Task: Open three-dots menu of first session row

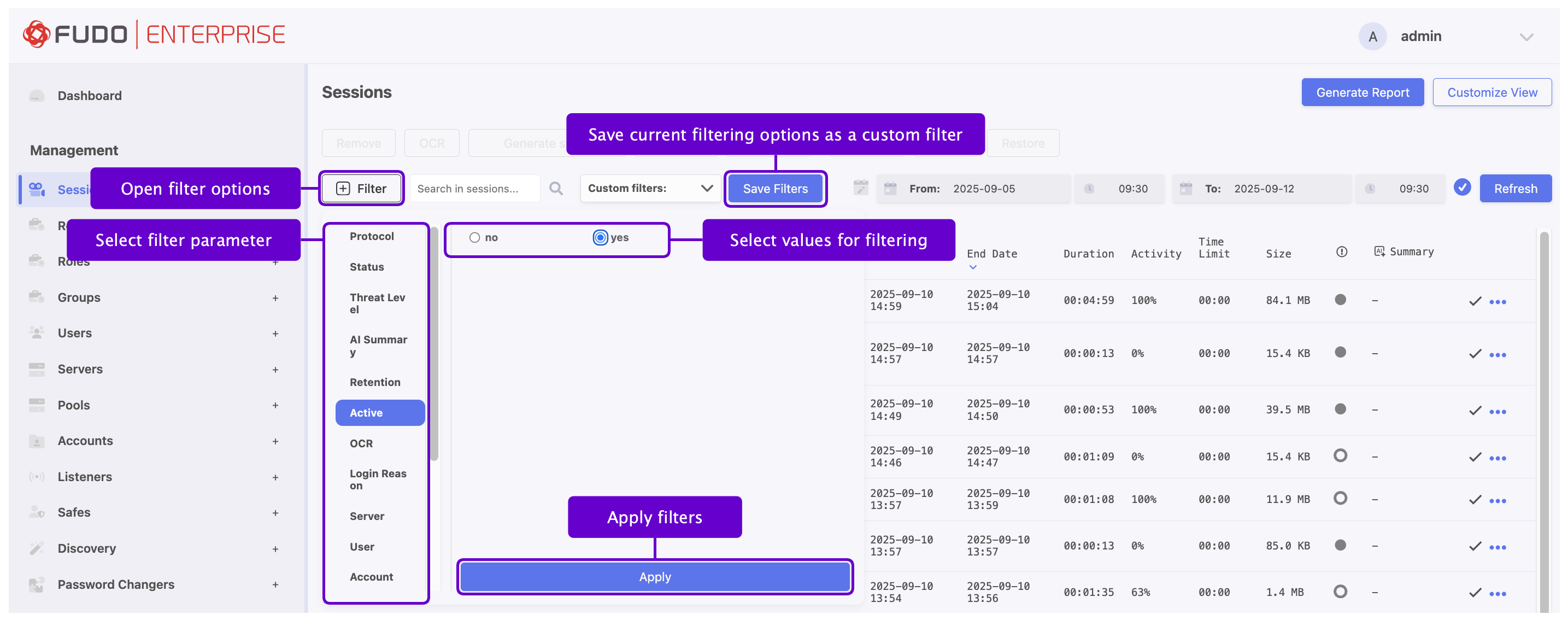Action: 1497,302
